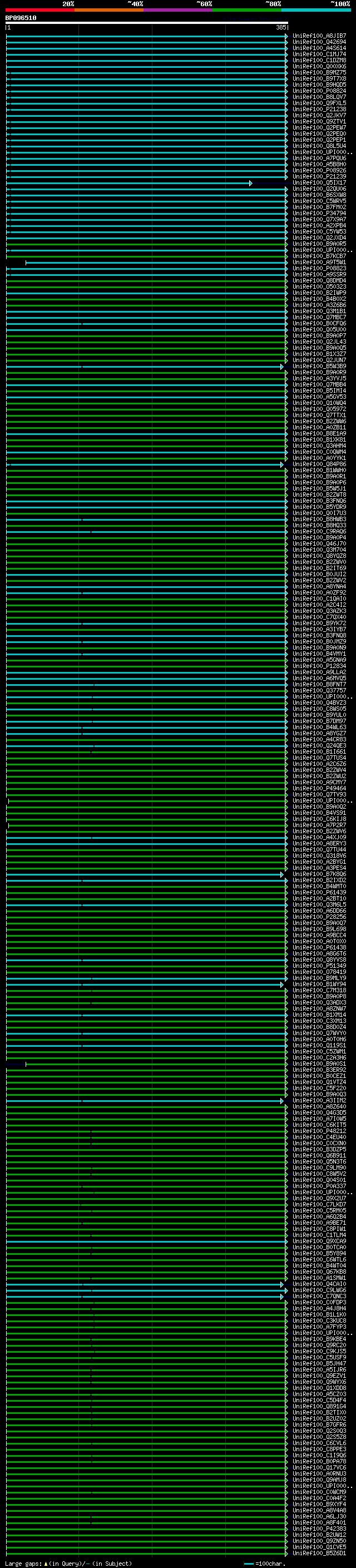Screen dimensions: 356x1568
Task: Click the BP096510 query name label
Action: click(x=21, y=18)
